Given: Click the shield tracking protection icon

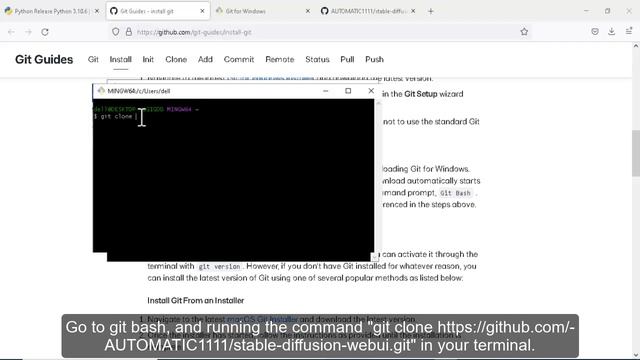Looking at the screenshot, I should click(116, 32).
